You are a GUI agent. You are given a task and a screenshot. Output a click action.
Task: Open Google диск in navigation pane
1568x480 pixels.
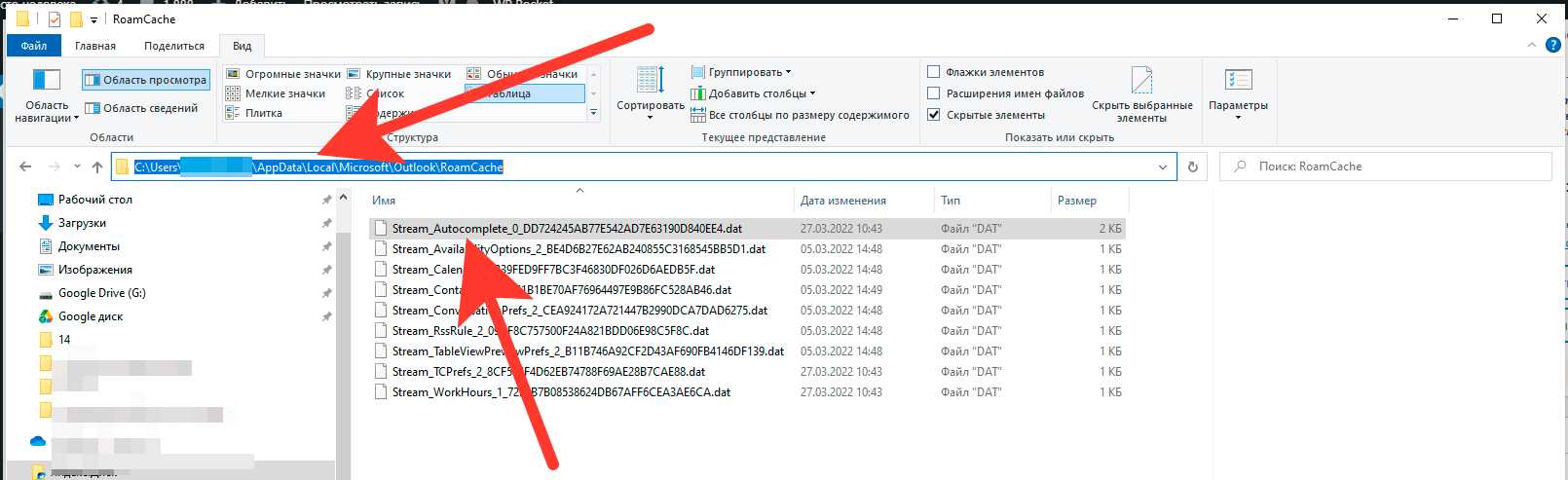click(91, 316)
